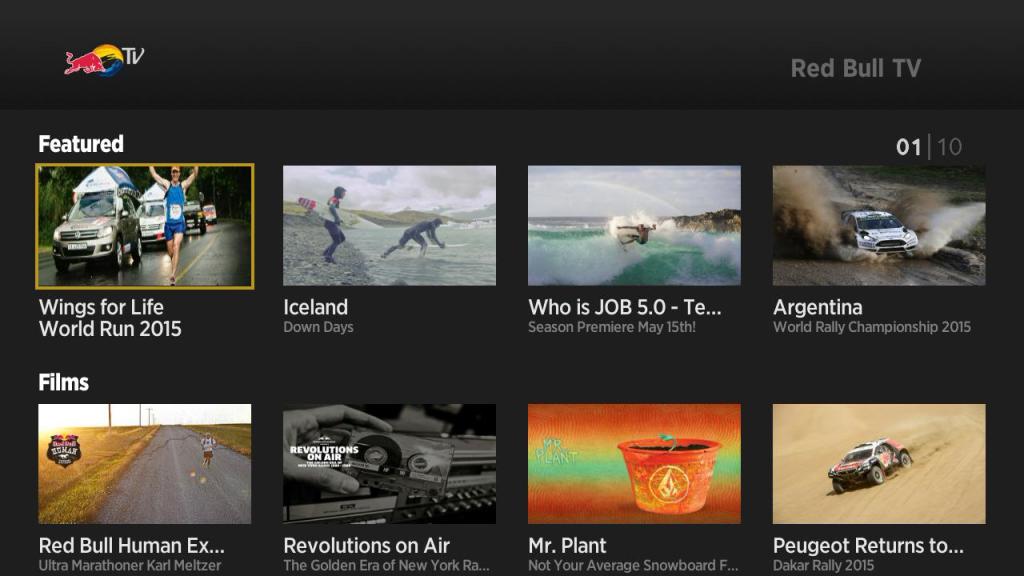Screen dimensions: 1024x576
Task: Click 'The Golden Era of New York Ra...' subtitle
Action: click(387, 566)
